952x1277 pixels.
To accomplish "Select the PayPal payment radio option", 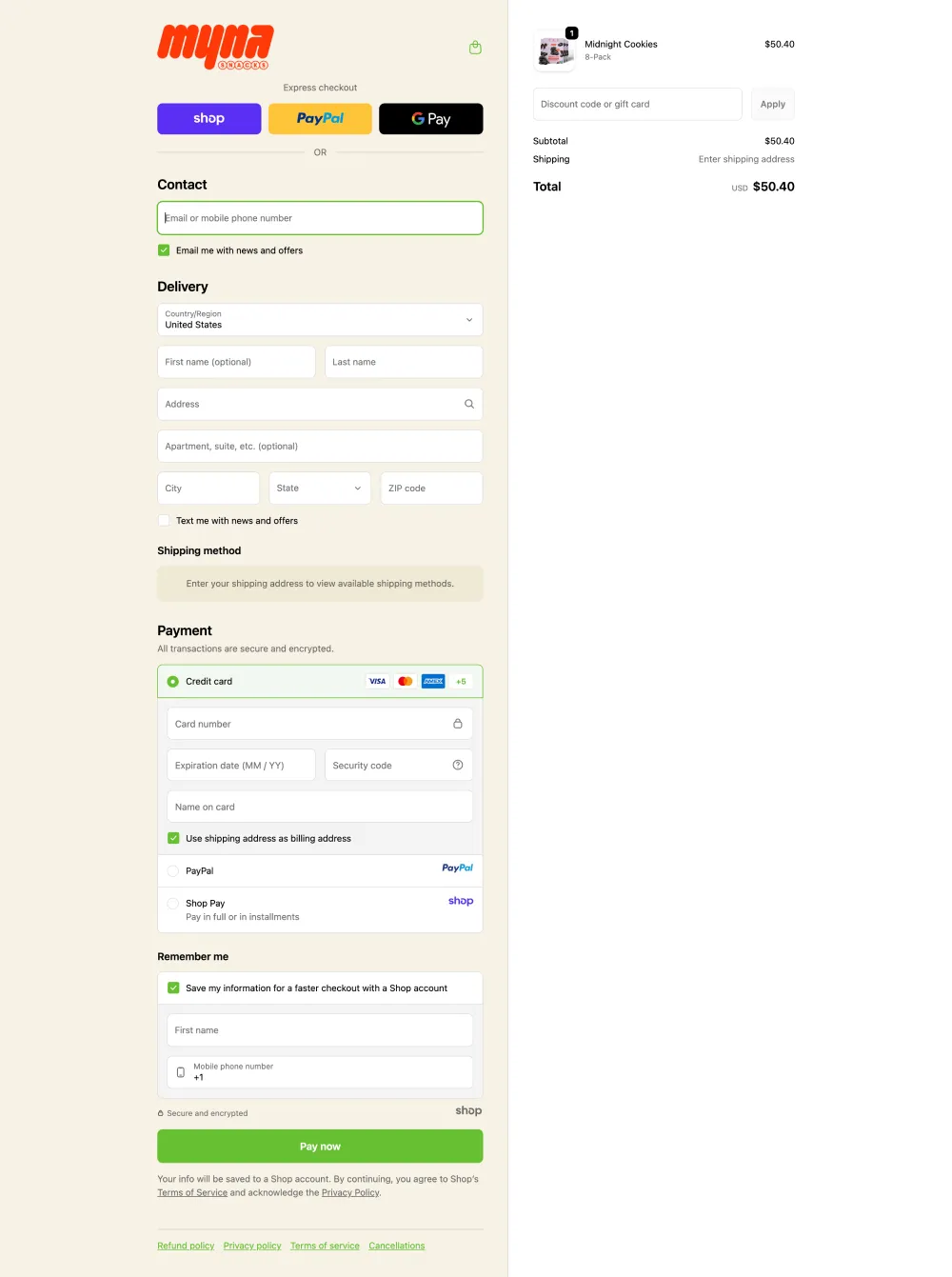I will click(x=173, y=870).
